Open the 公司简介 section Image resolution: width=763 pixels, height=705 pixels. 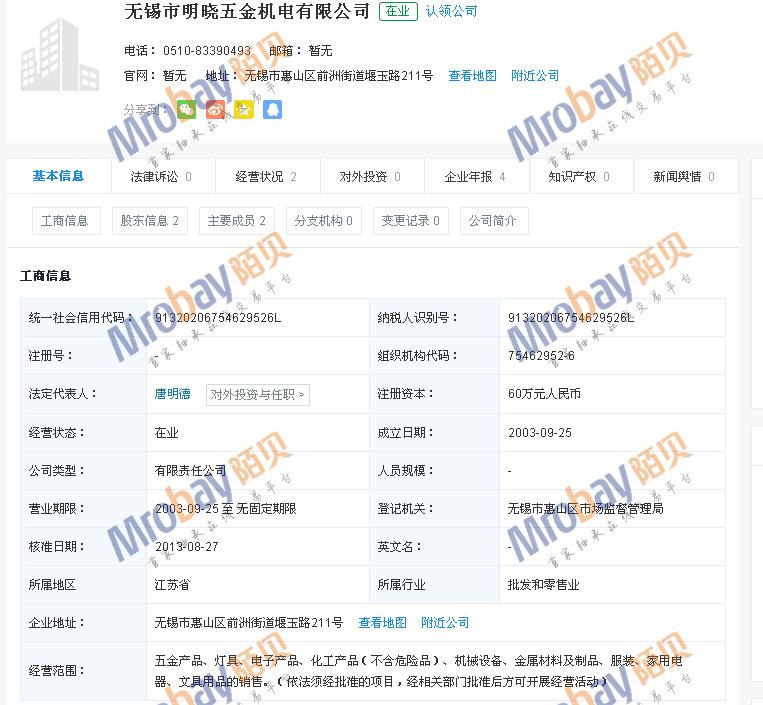(x=493, y=221)
